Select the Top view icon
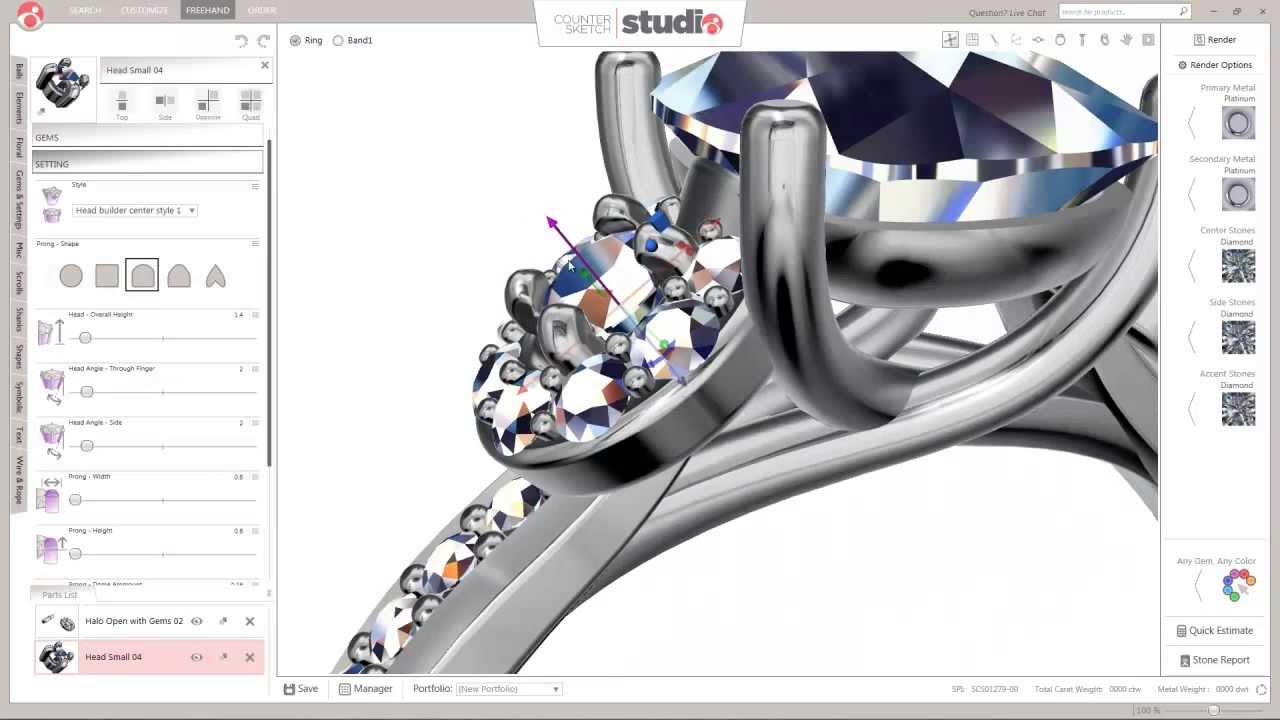This screenshot has height=720, width=1280. click(x=122, y=100)
